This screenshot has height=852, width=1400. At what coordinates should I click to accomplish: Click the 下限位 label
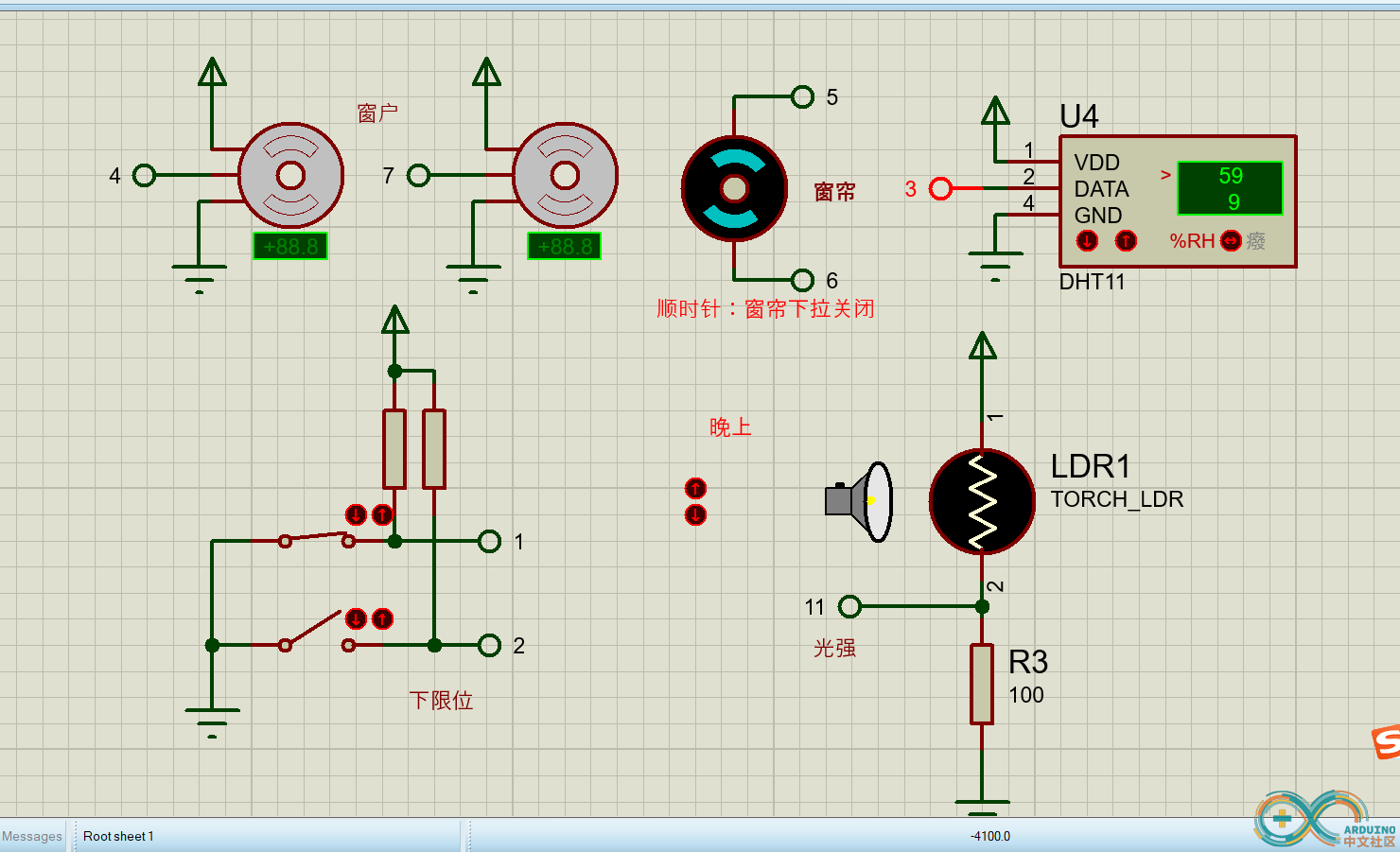(x=441, y=700)
